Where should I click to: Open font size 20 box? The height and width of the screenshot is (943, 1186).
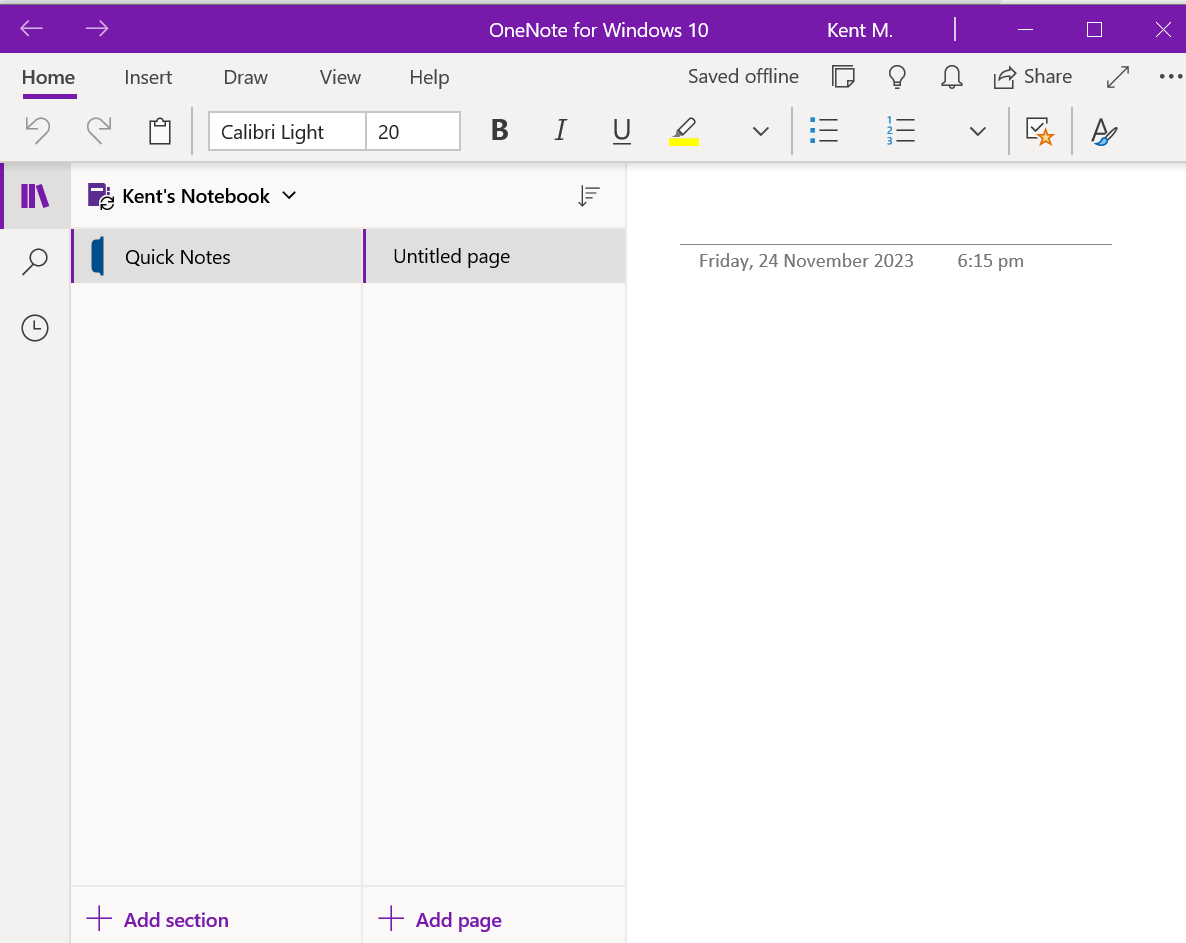click(x=413, y=132)
